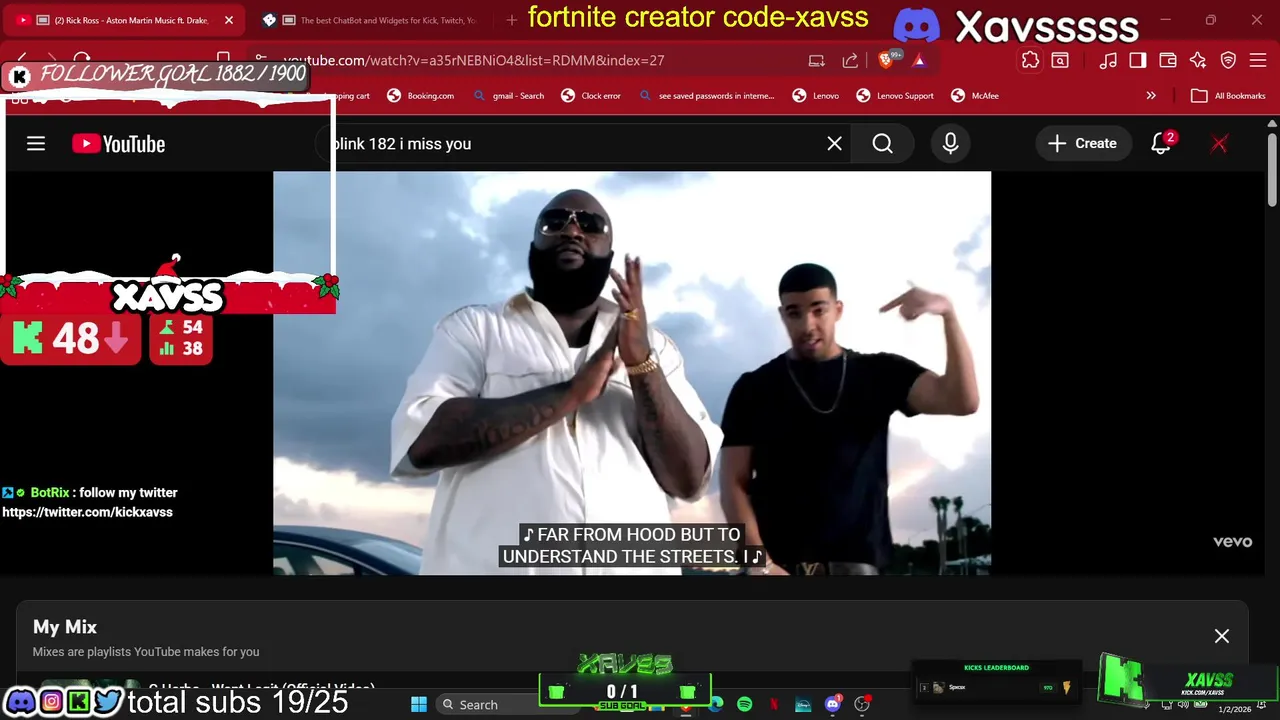The height and width of the screenshot is (720, 1280).
Task: Open Netflix from the taskbar
Action: tap(774, 704)
